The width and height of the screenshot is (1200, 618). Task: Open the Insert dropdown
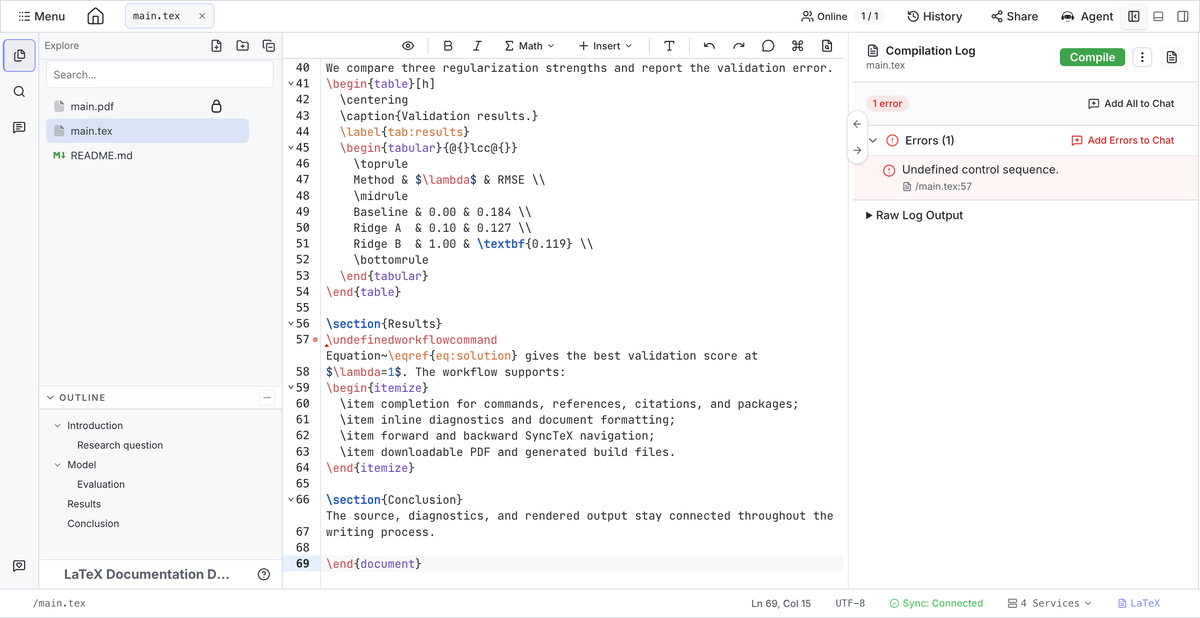point(605,46)
